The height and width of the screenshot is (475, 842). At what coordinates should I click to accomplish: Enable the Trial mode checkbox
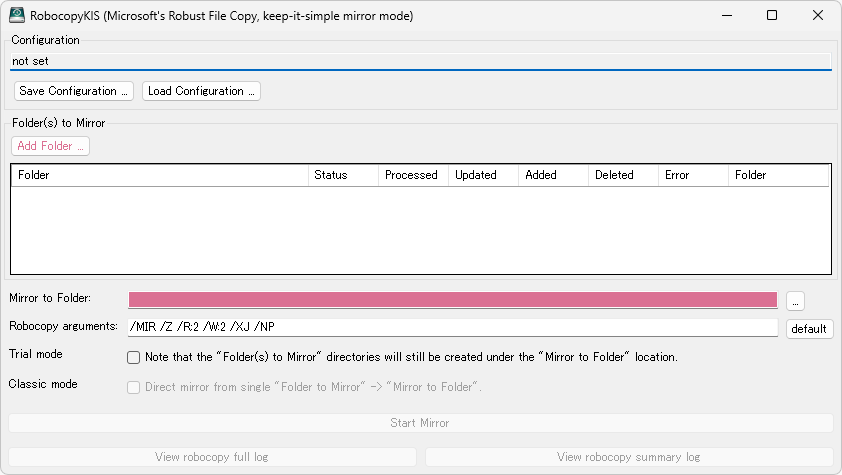133,357
